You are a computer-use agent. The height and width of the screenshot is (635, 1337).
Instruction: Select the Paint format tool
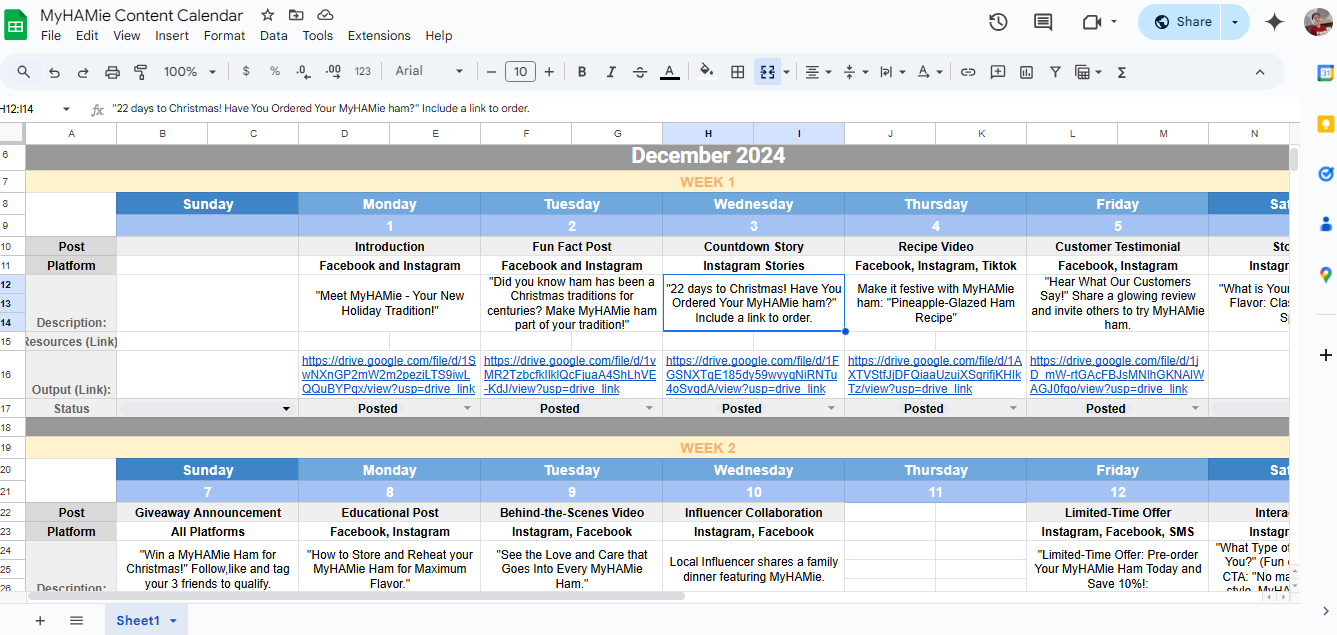(141, 72)
